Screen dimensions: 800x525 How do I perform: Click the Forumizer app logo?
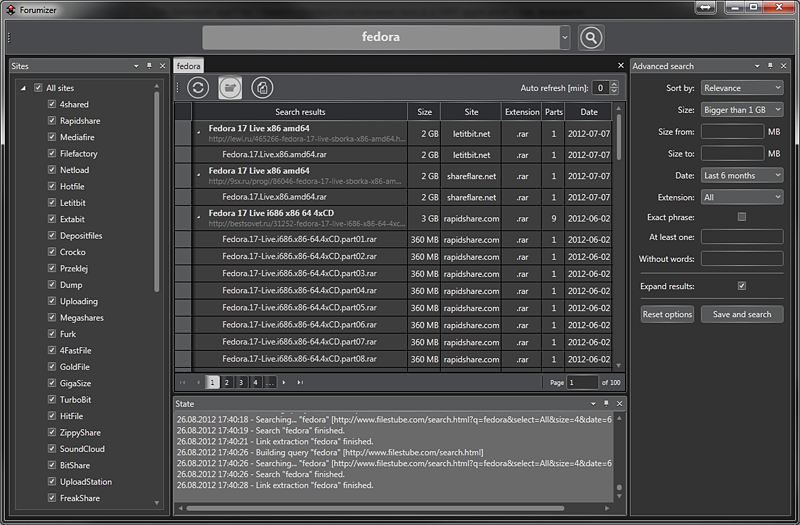click(10, 10)
